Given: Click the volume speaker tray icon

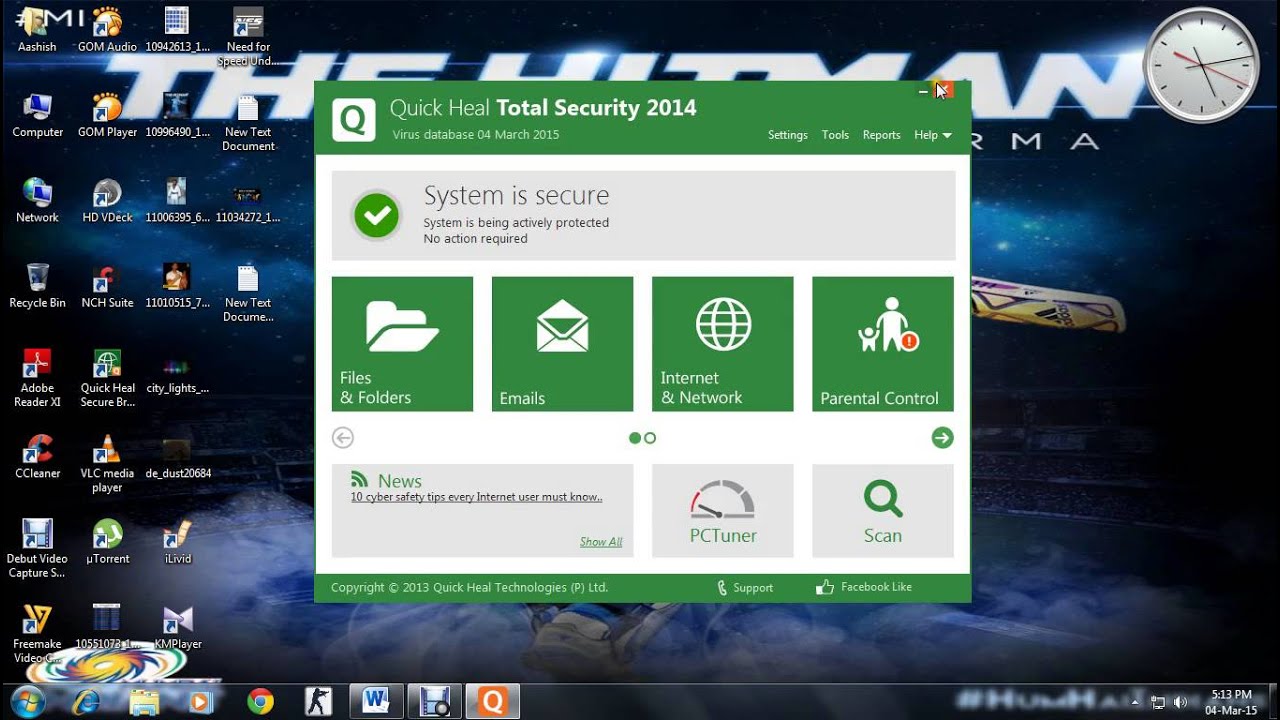Looking at the screenshot, I should tap(1179, 702).
